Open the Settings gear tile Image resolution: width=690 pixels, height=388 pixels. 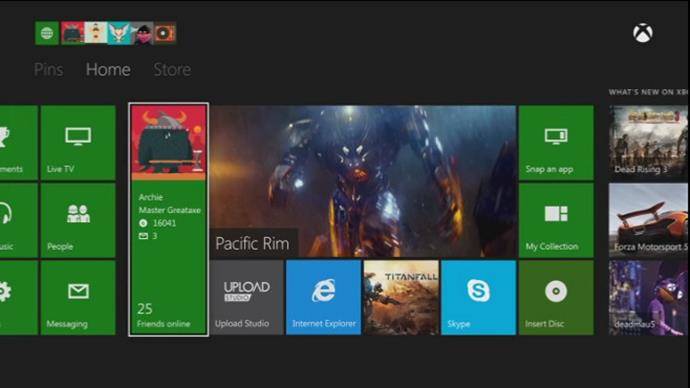(x=18, y=298)
